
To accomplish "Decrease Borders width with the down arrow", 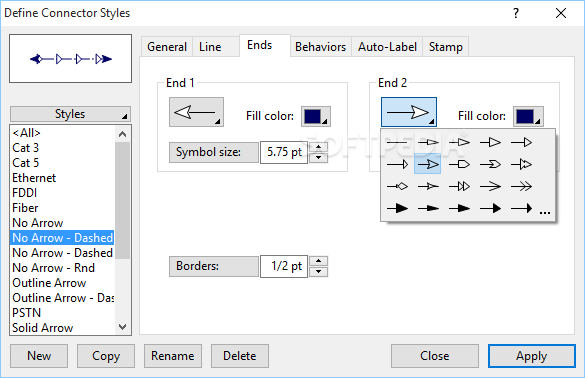I will click(318, 271).
